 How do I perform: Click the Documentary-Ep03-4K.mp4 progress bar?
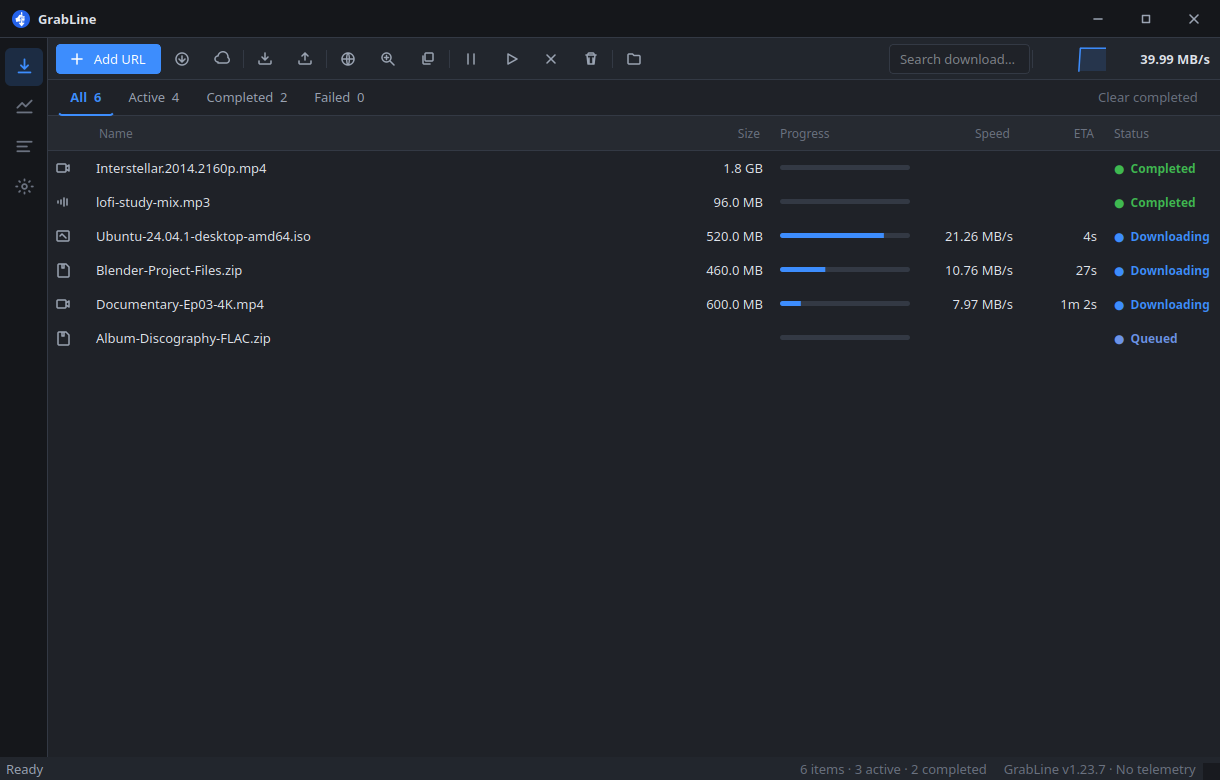[845, 304]
